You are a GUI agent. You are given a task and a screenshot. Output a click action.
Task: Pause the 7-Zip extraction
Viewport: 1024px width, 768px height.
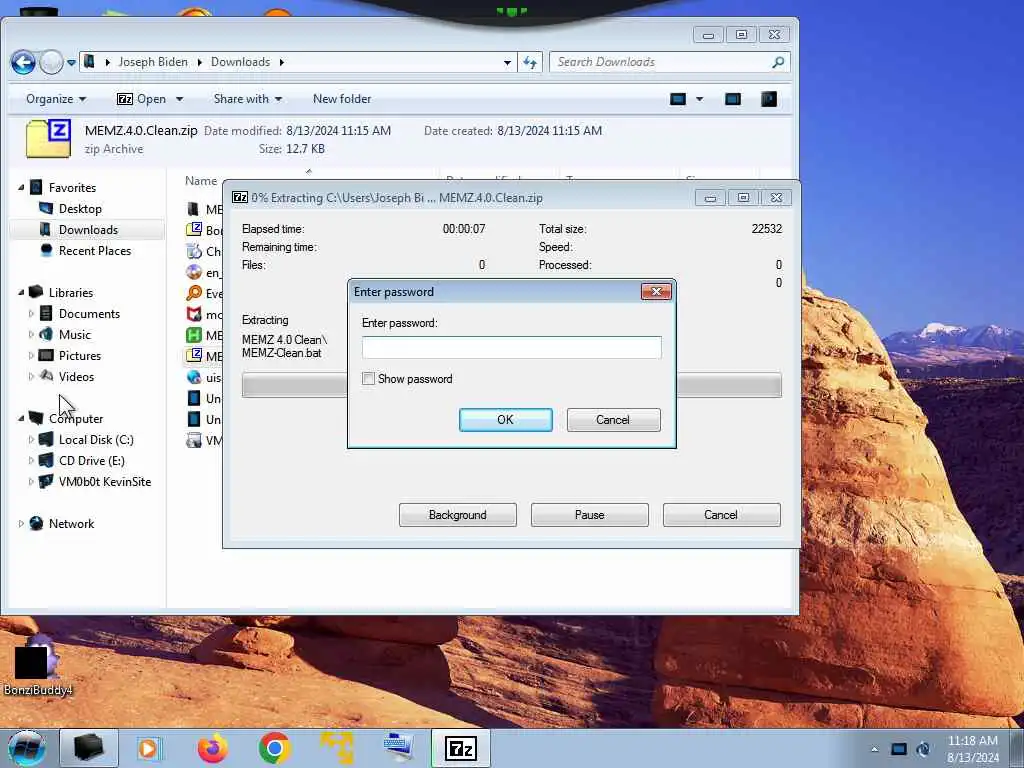[589, 515]
